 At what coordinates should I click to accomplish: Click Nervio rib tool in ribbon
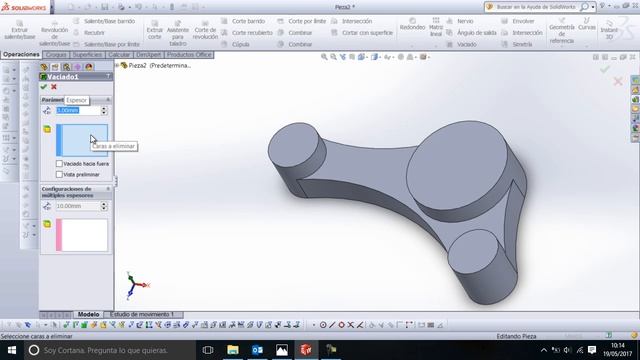click(460, 21)
